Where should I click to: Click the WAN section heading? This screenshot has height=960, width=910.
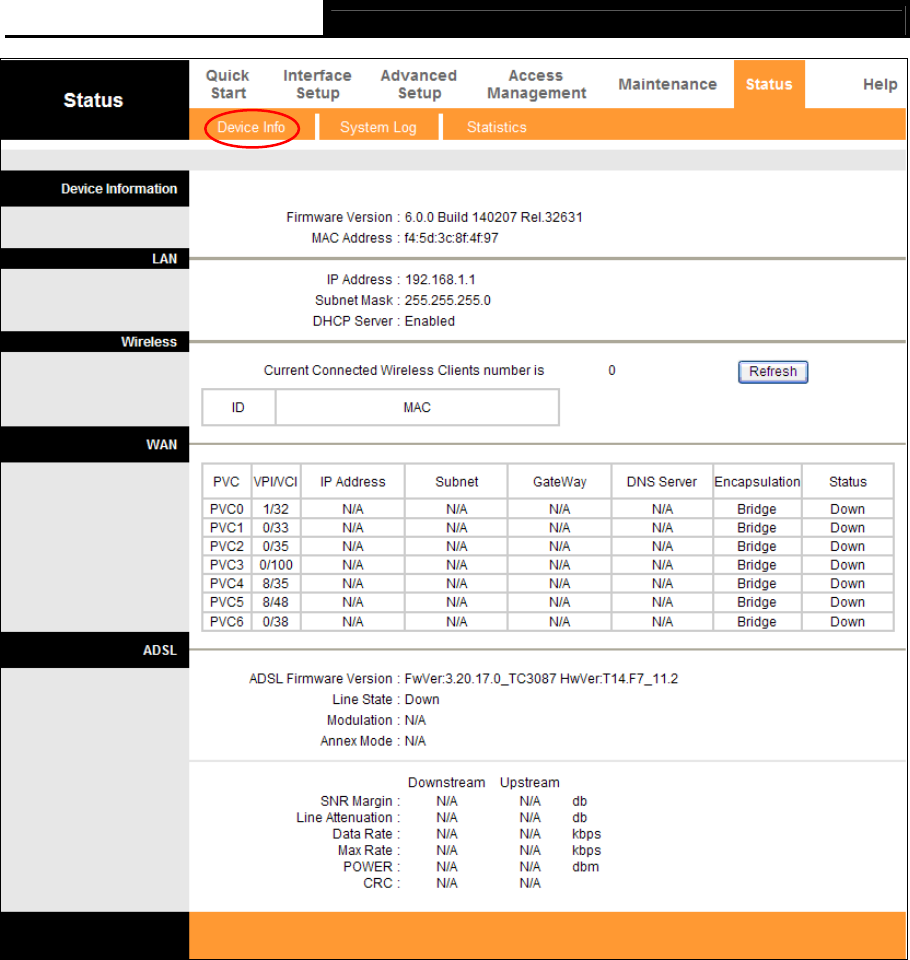point(162,445)
